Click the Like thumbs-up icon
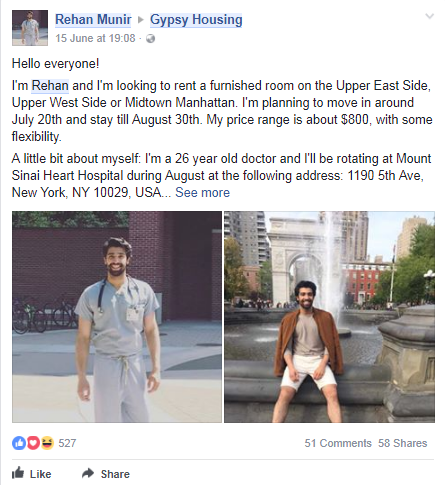The height and width of the screenshot is (485, 445). pyautogui.click(x=18, y=473)
